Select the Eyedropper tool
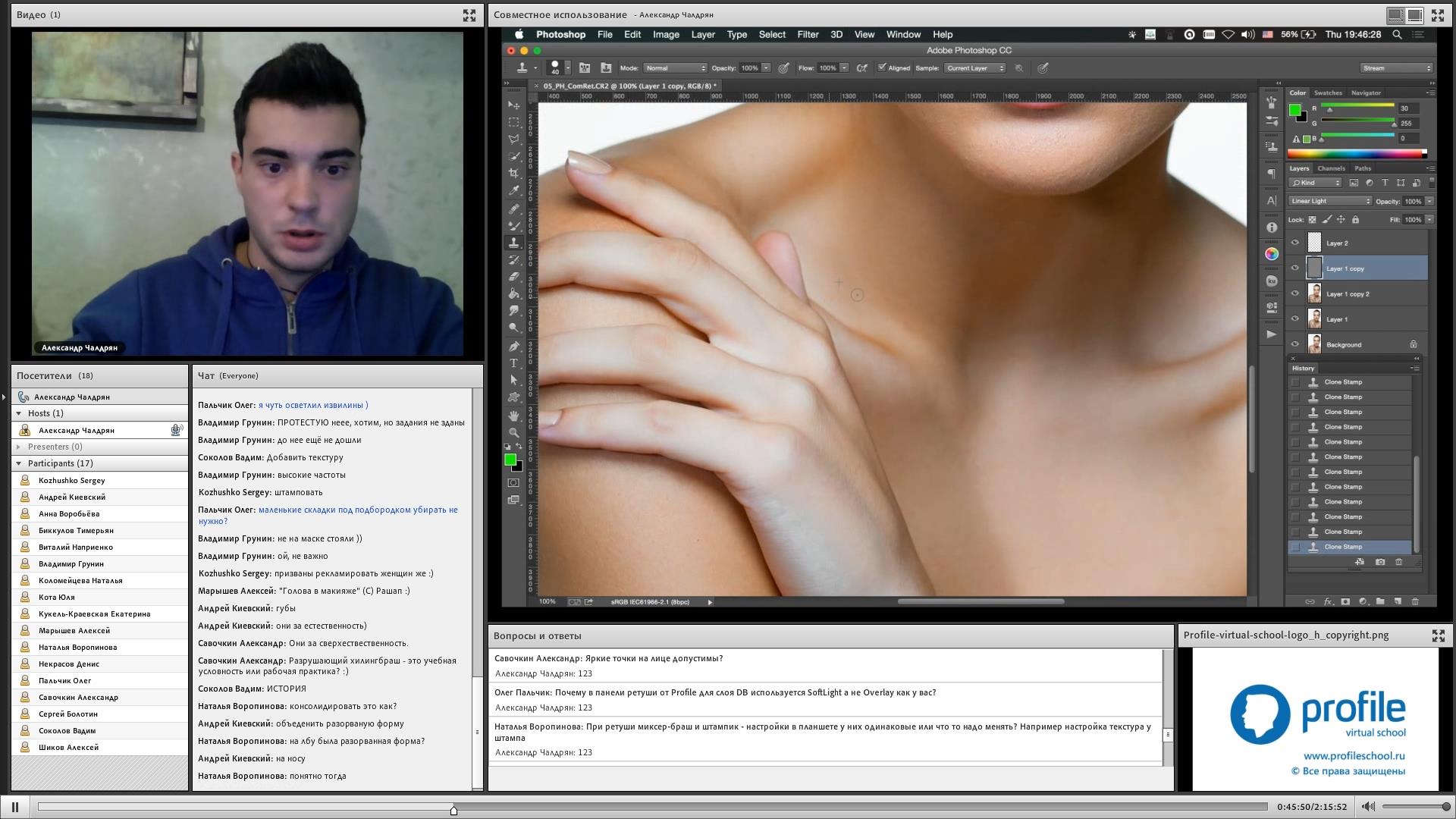Screen dimensions: 1456x819 coord(513,190)
